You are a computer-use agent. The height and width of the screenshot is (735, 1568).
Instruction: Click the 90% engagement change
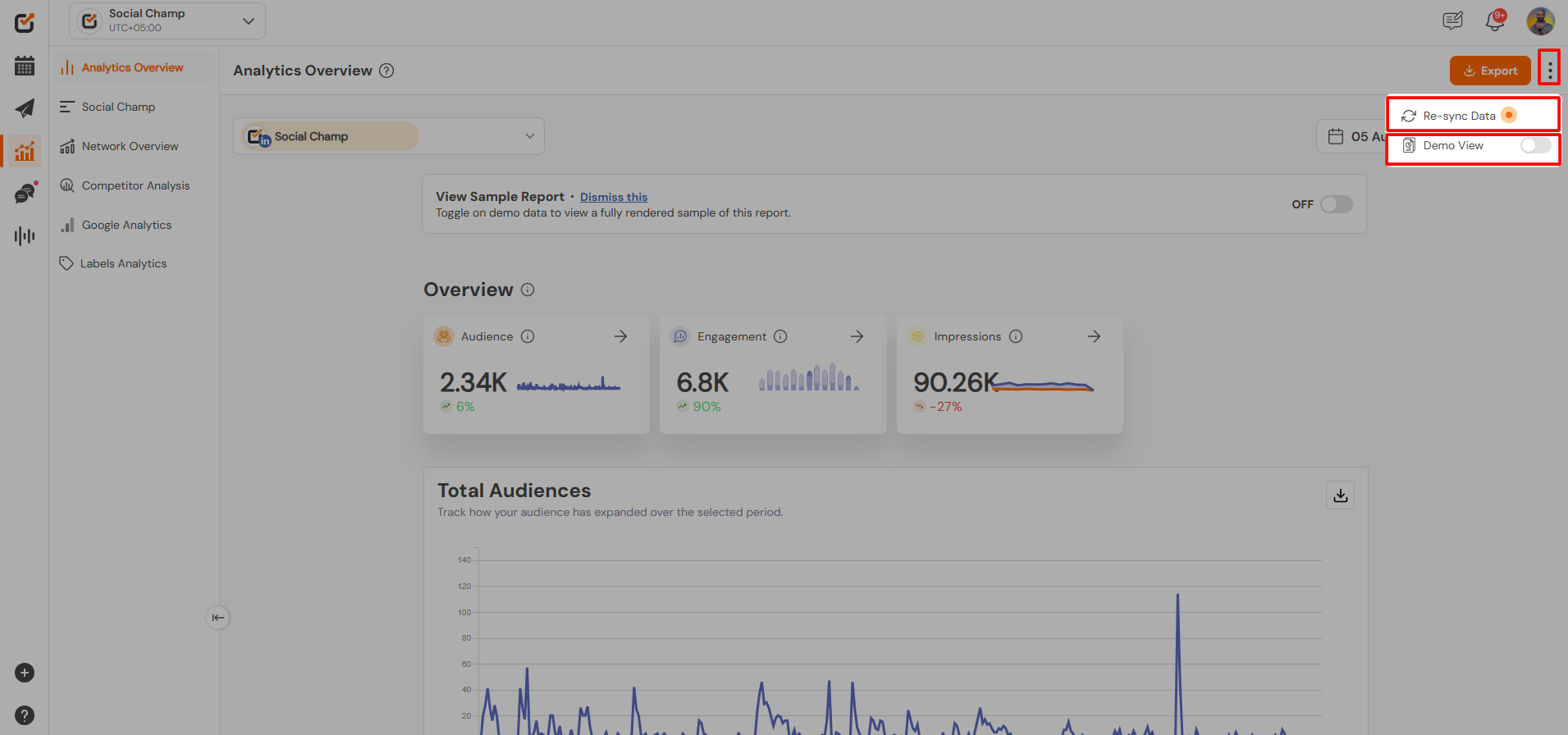[x=706, y=407]
